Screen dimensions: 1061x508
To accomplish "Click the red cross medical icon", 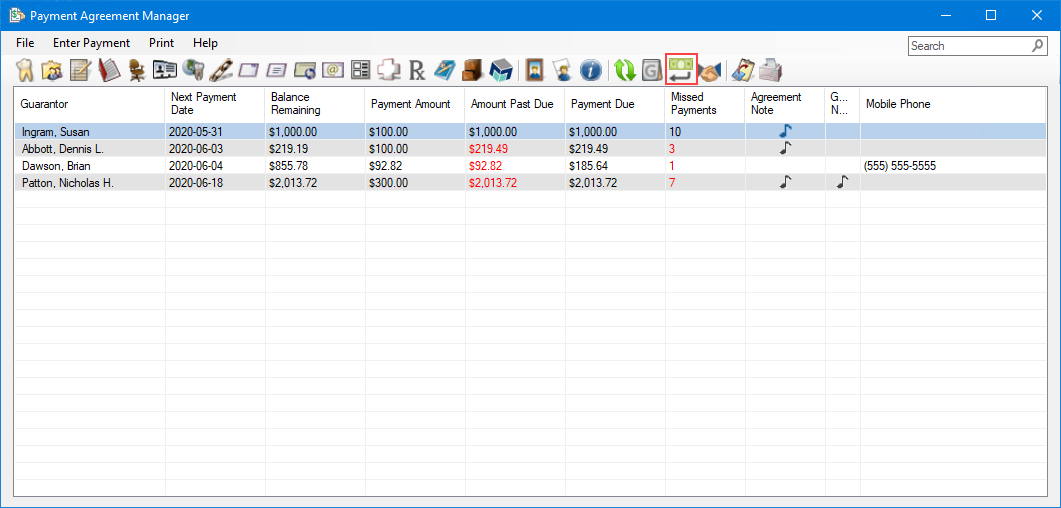I will pyautogui.click(x=389, y=70).
